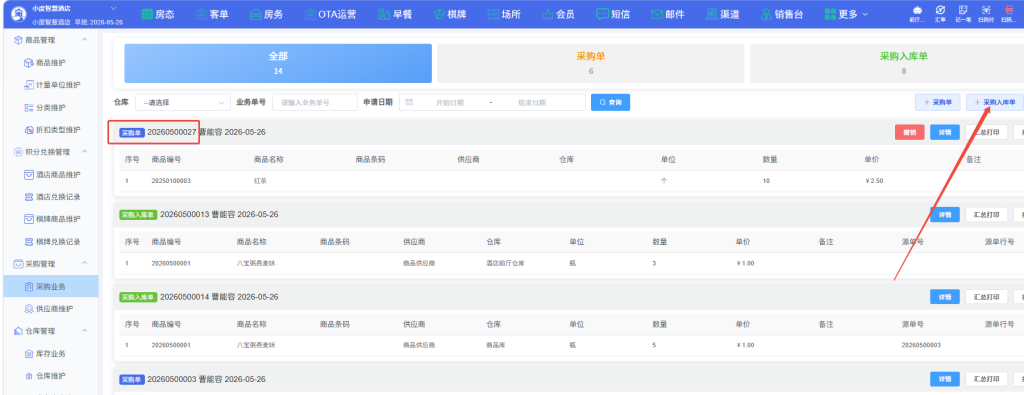Open the 渠道 channels module
1024x395 pixels.
722,14
